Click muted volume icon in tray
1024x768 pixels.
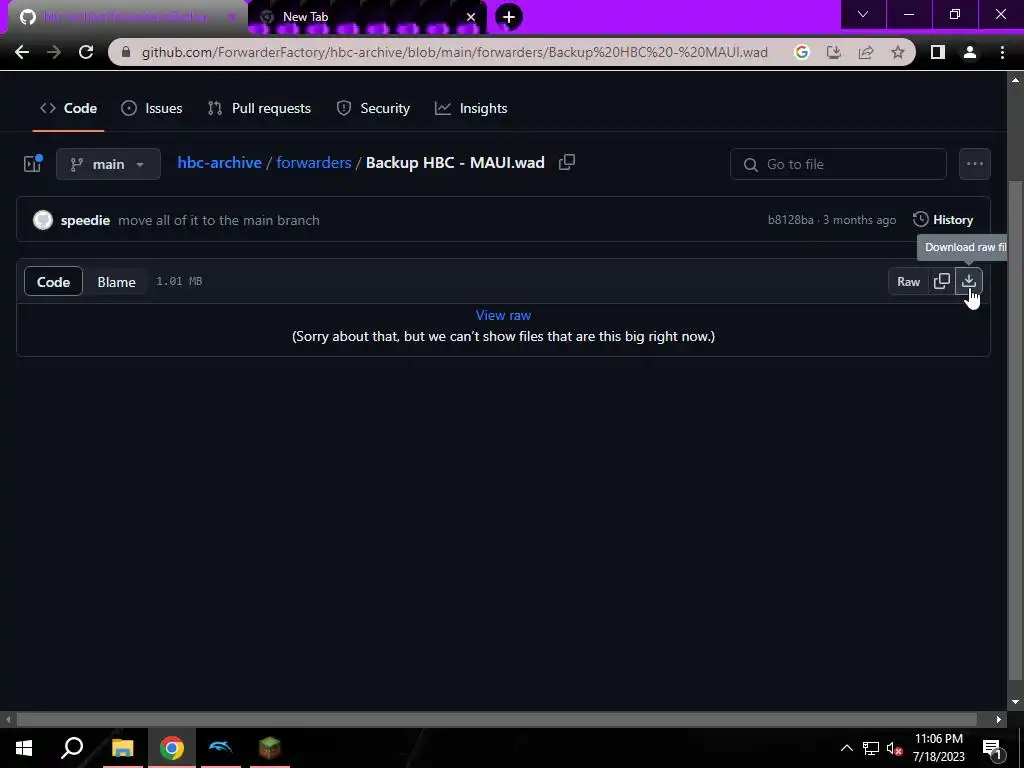(x=894, y=748)
